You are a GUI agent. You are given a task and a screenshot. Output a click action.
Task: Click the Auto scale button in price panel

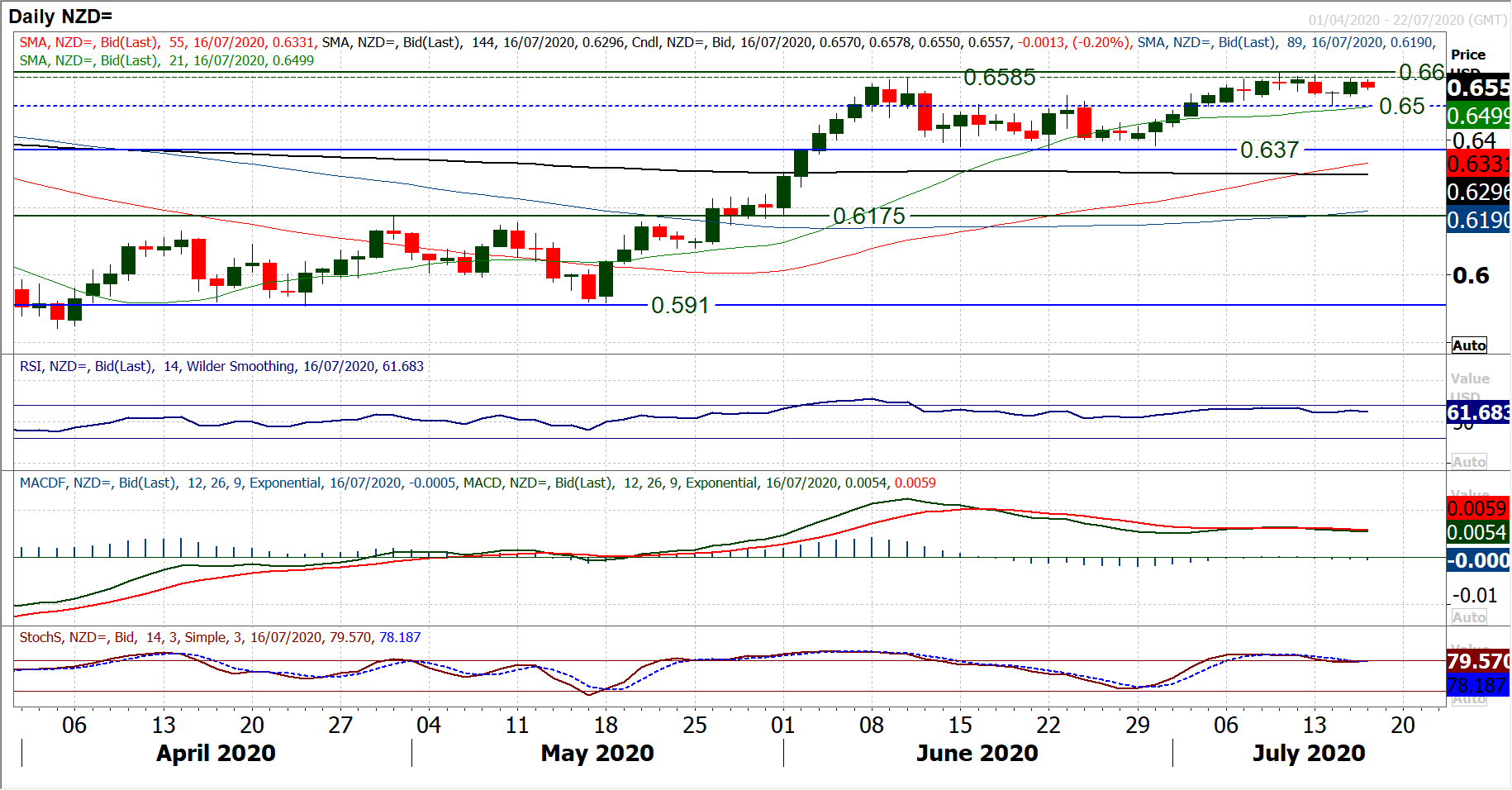[x=1469, y=345]
